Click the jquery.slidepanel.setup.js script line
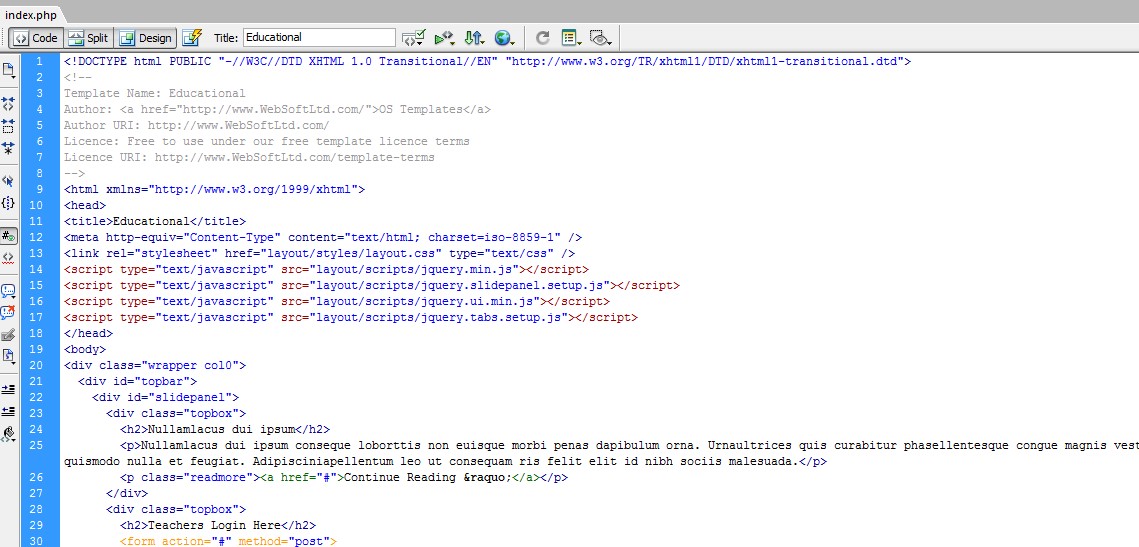 coord(372,285)
